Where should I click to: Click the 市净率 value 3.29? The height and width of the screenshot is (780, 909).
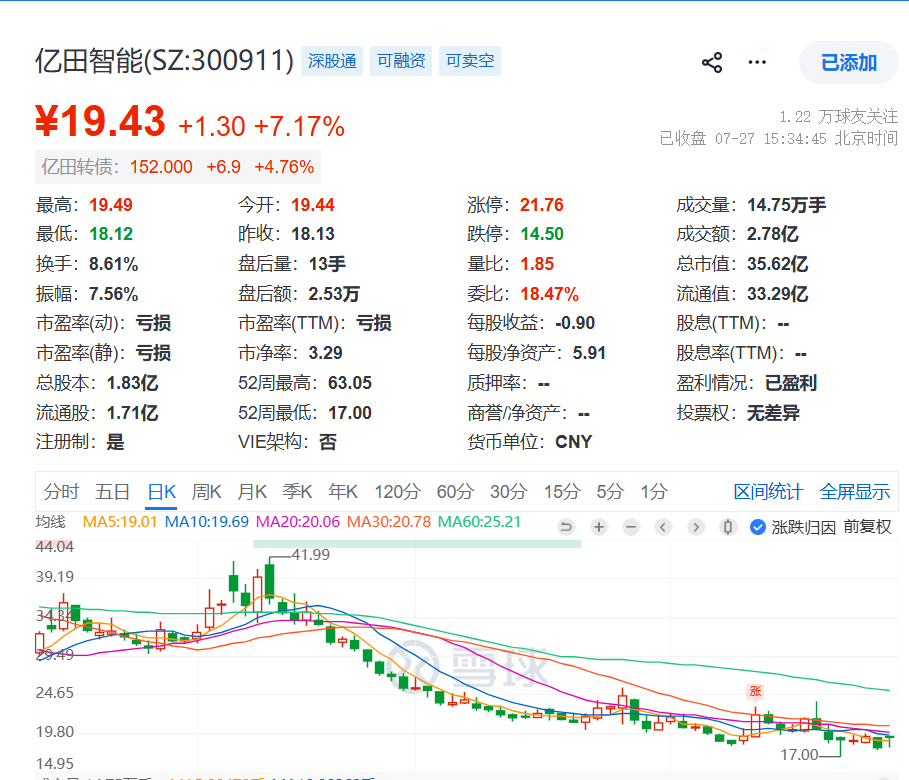pos(325,353)
